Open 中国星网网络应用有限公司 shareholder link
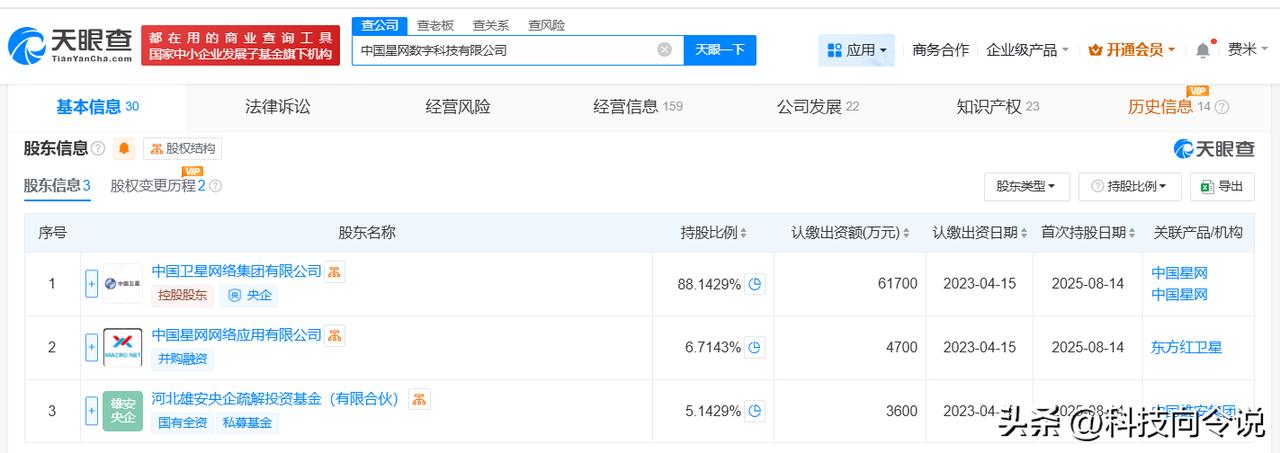Viewport: 1280px width, 453px height. tap(237, 335)
